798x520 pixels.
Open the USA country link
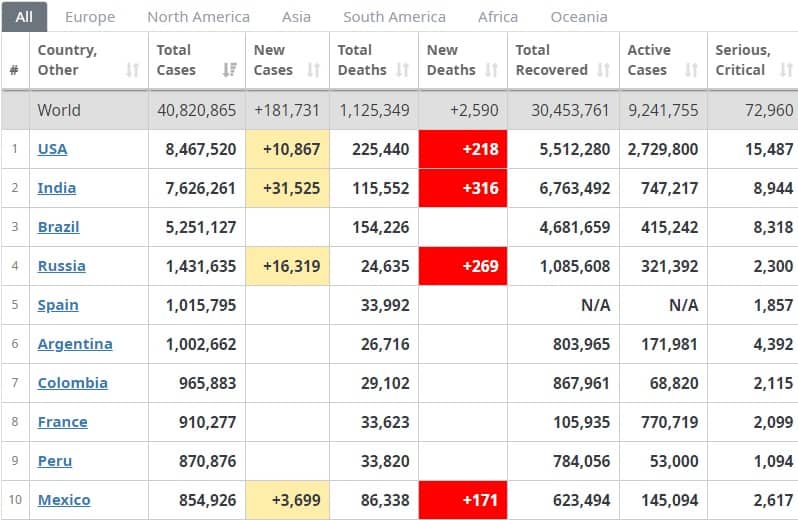tap(52, 149)
